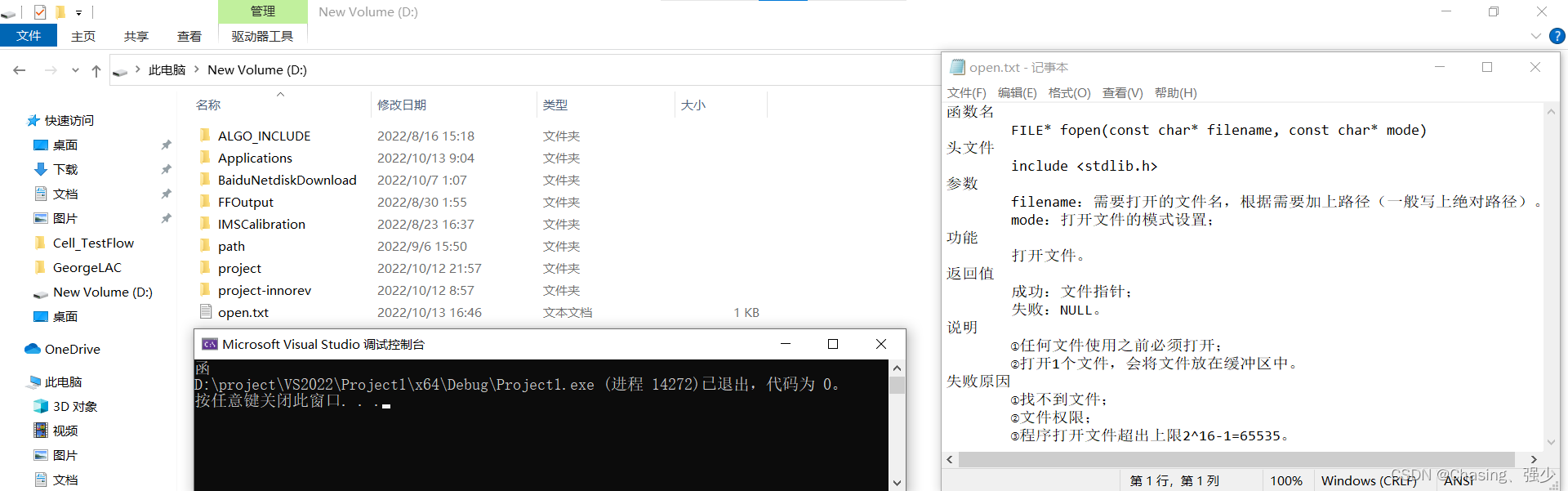1568x491 pixels.
Task: Click the properties checkmark quick access icon
Action: 40,11
